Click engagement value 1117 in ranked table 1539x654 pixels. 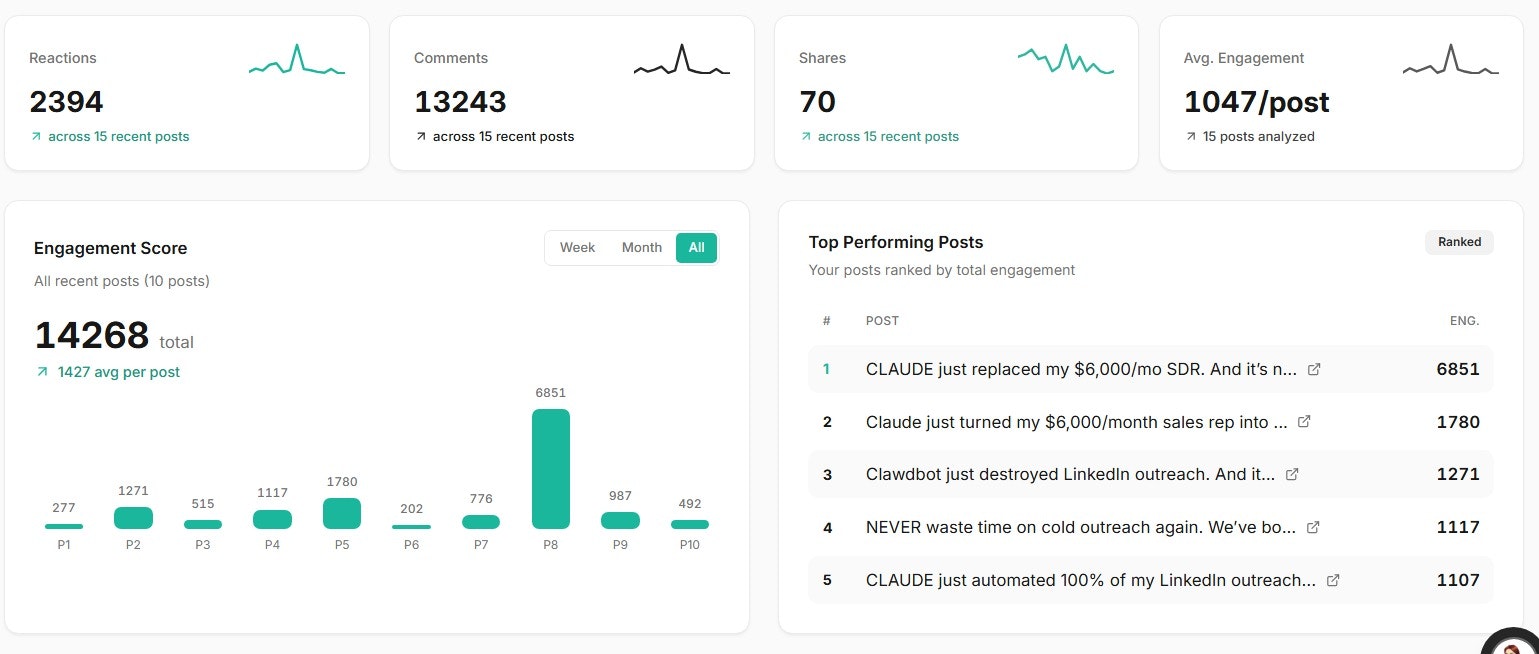point(1458,527)
